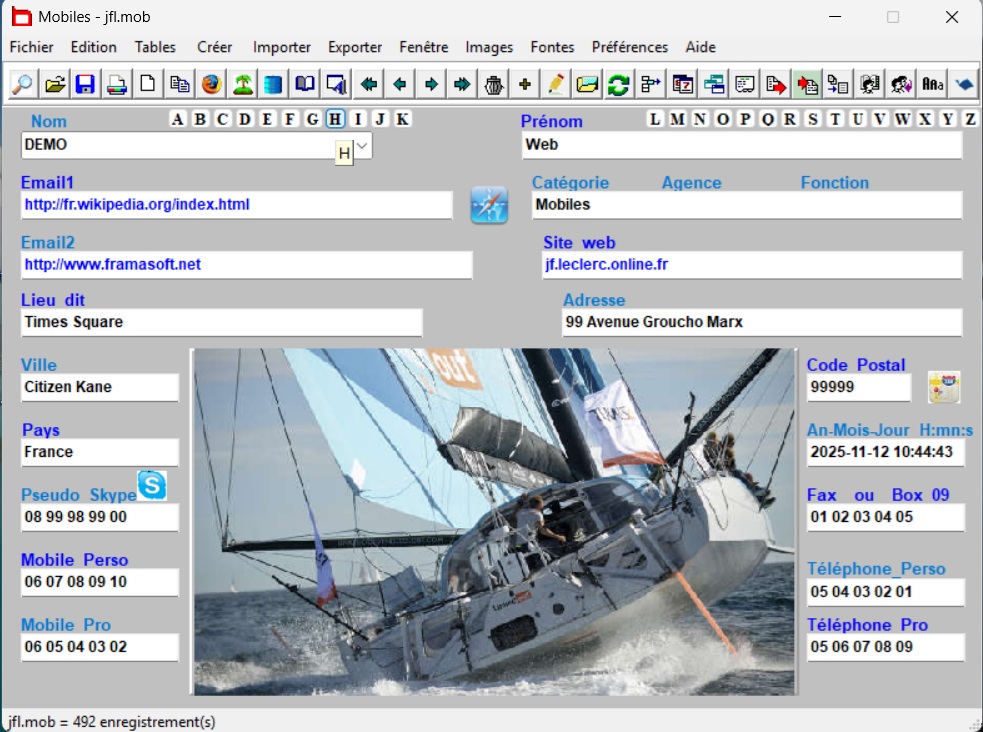Click the yellow pencil edit icon
The width and height of the screenshot is (983, 732).
tap(556, 84)
